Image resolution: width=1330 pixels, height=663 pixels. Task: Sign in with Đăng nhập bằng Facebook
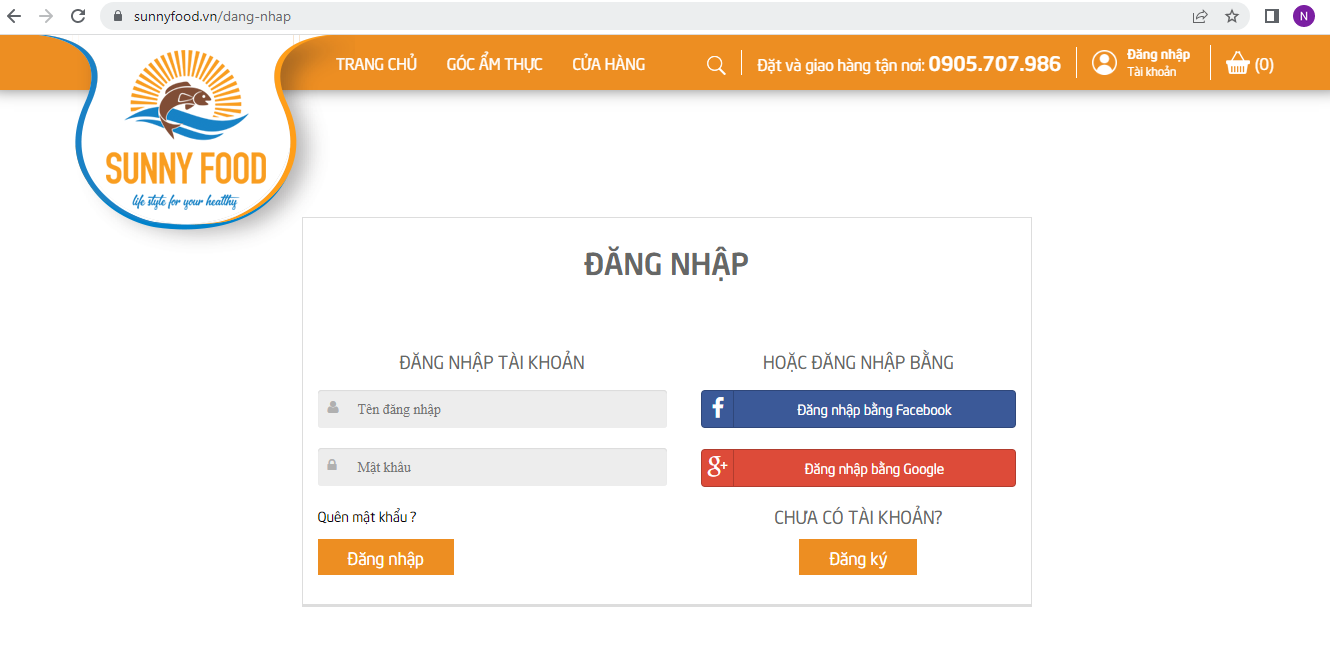[858, 410]
